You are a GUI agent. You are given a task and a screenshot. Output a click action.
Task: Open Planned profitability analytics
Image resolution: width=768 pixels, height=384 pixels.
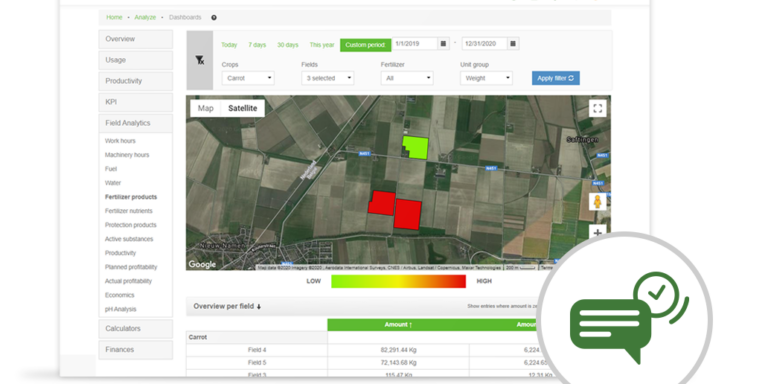coord(131,267)
